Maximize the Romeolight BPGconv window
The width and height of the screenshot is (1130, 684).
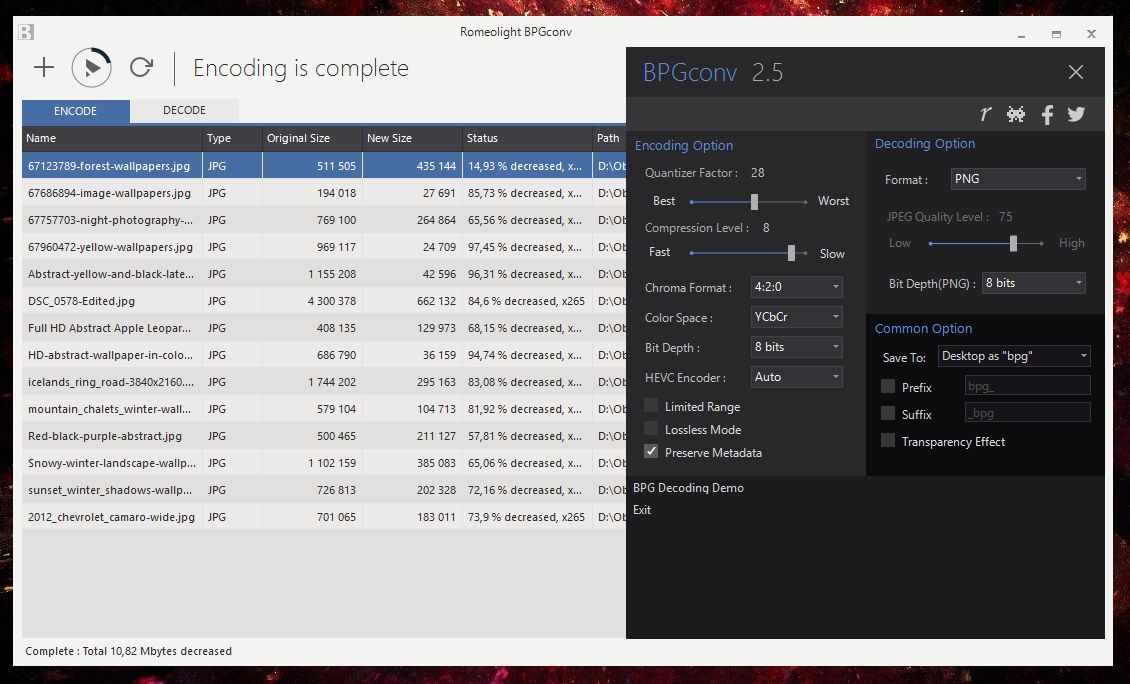pyautogui.click(x=1056, y=34)
